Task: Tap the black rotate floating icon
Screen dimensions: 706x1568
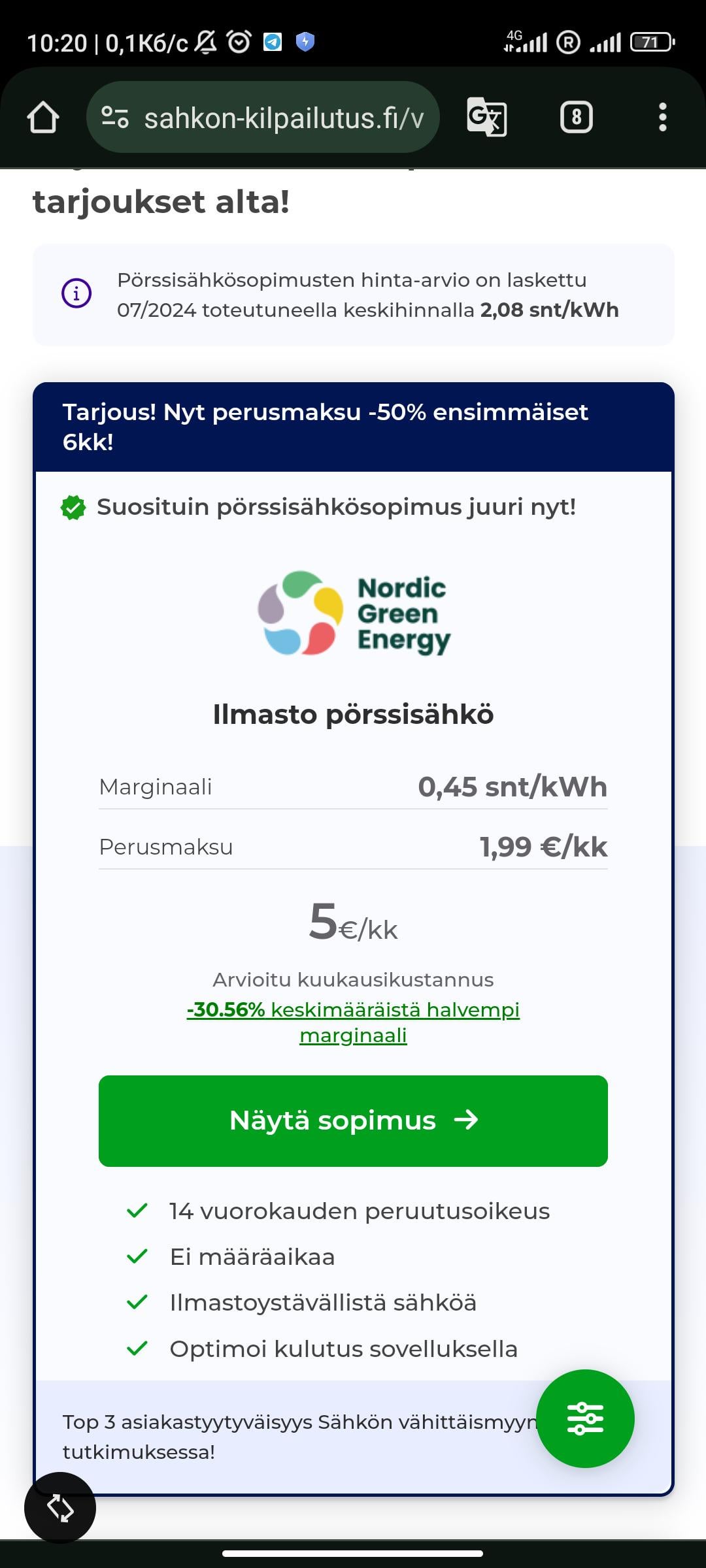Action: pos(60,1508)
